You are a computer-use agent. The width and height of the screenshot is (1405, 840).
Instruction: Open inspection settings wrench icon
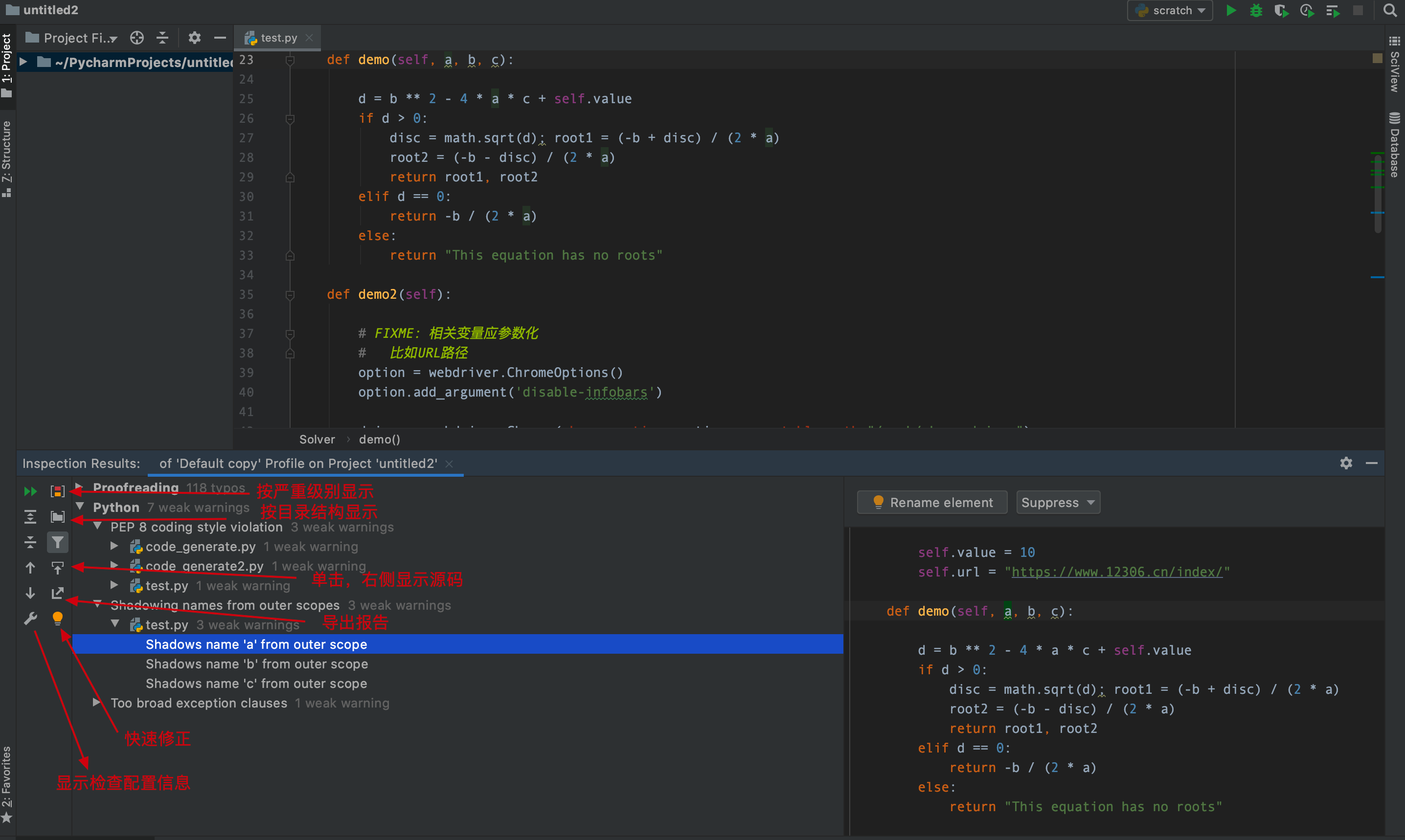click(31, 619)
